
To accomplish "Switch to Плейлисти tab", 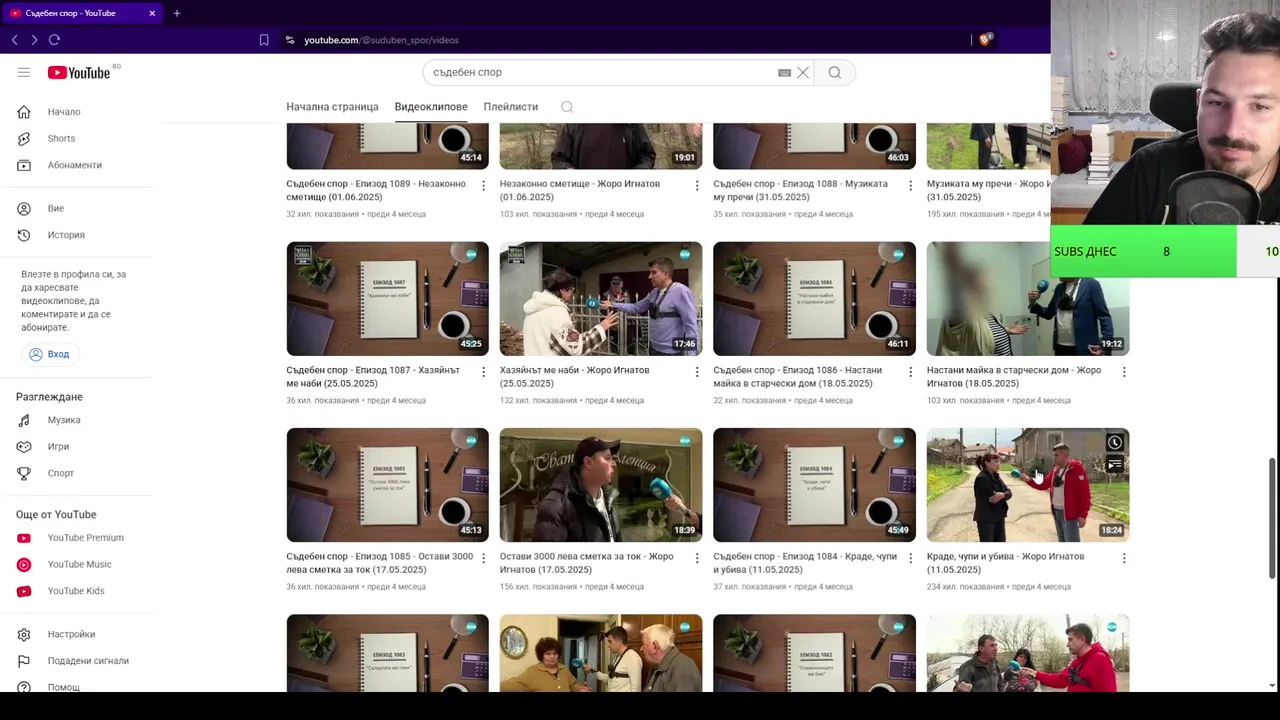I will pyautogui.click(x=511, y=107).
